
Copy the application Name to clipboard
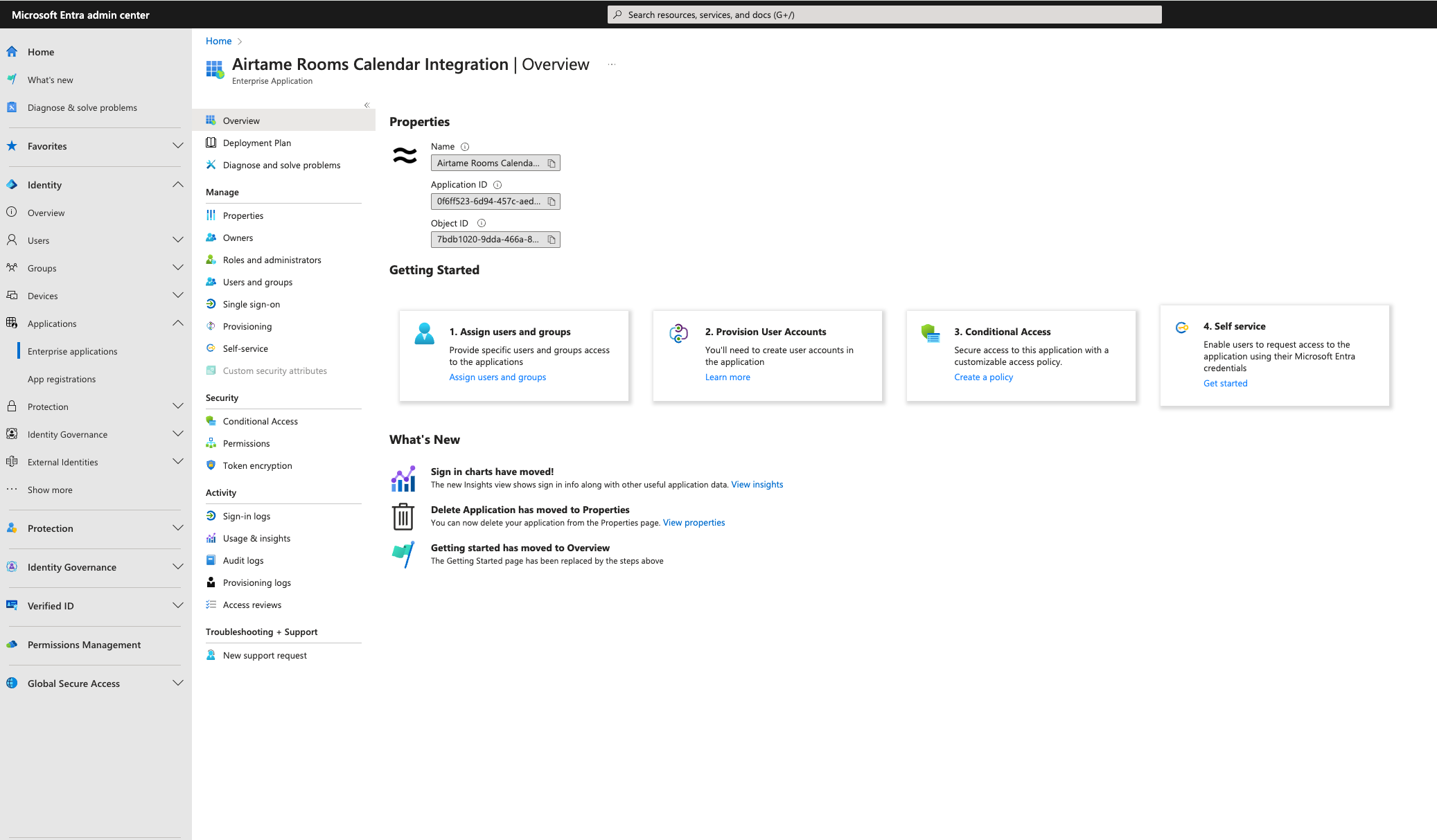552,163
